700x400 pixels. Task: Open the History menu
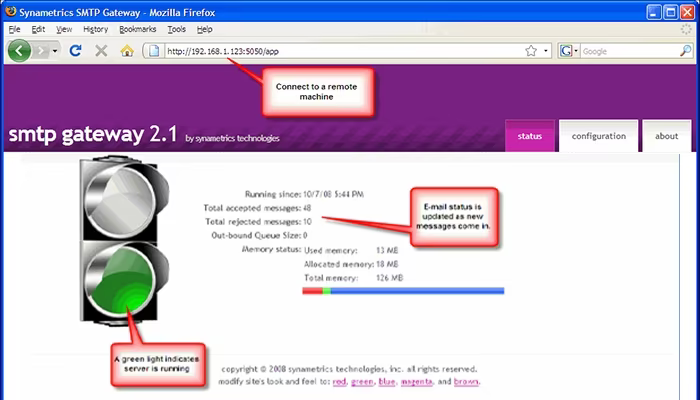(x=96, y=29)
